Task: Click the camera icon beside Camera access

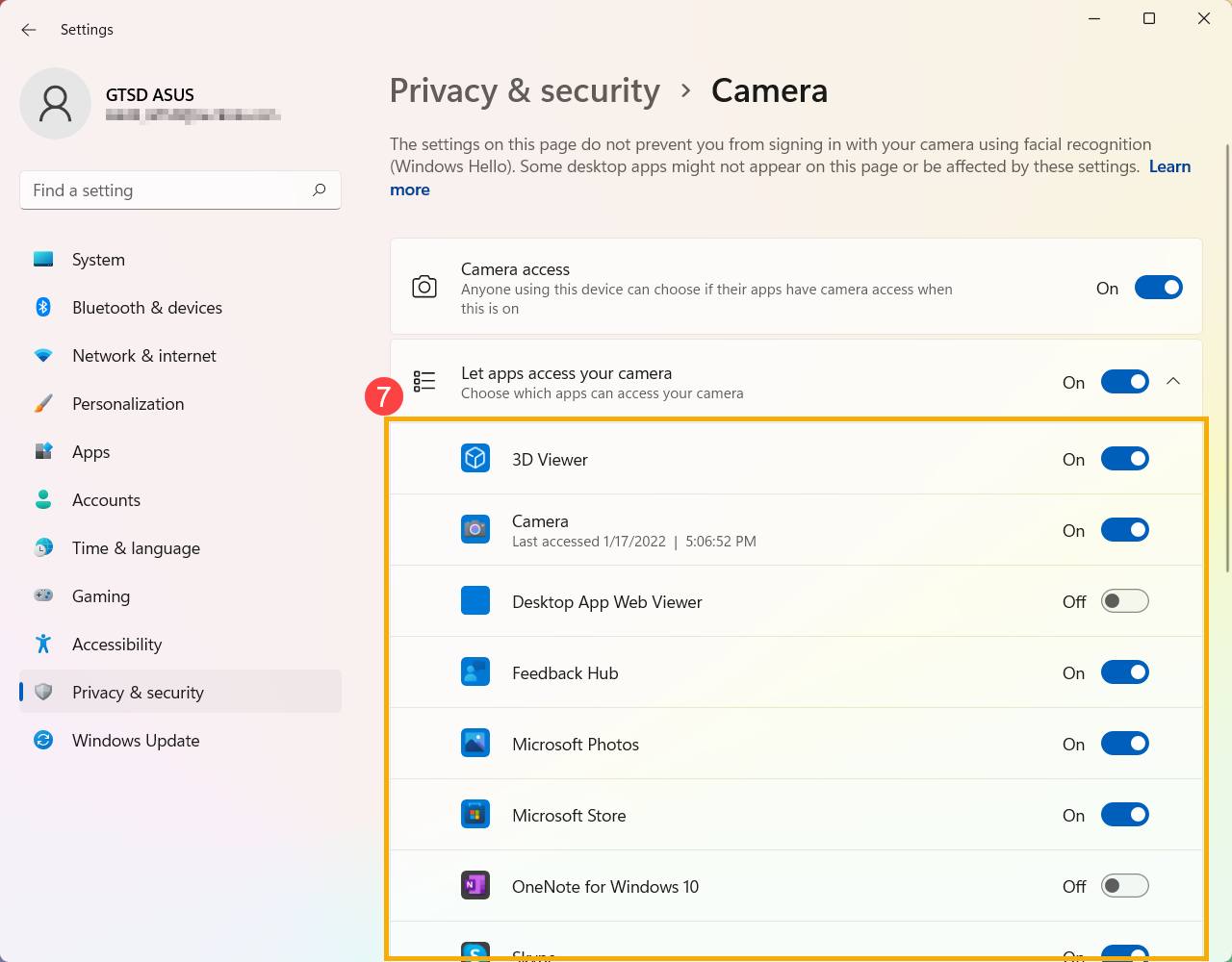Action: point(424,287)
